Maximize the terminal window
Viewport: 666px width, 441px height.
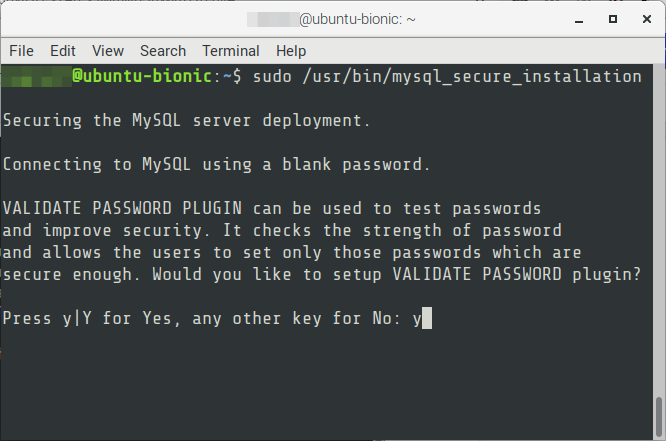612,19
